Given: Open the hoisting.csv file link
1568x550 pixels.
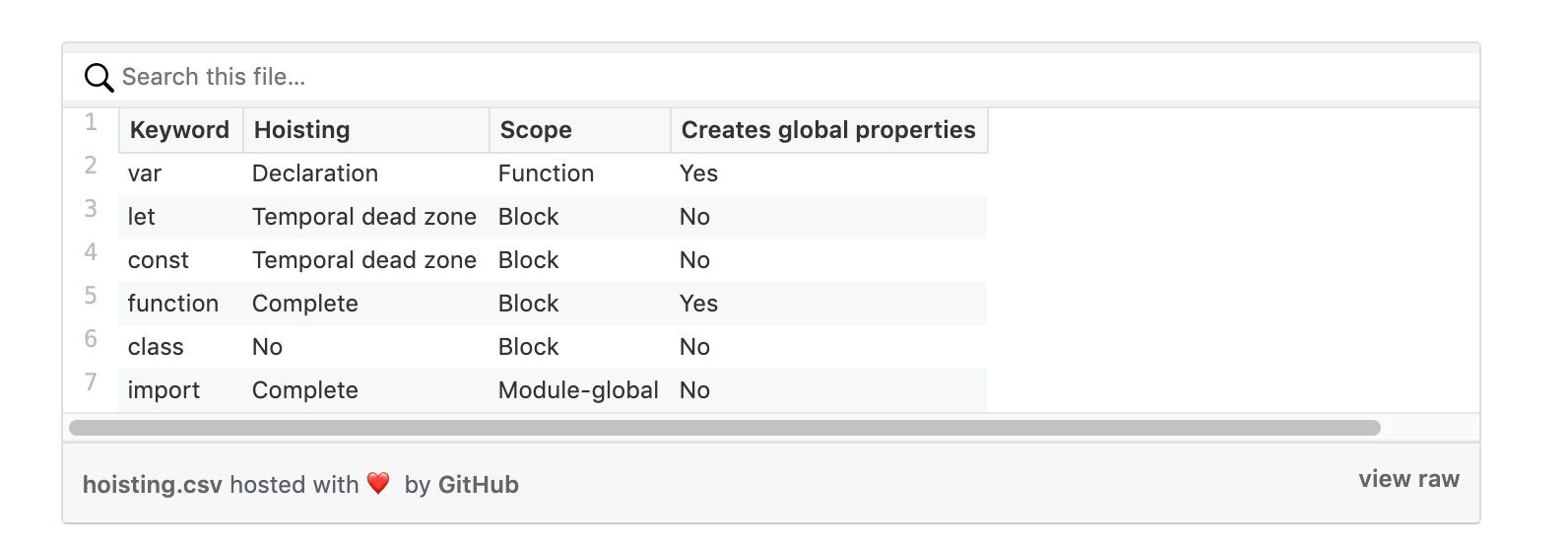Looking at the screenshot, I should 152,485.
